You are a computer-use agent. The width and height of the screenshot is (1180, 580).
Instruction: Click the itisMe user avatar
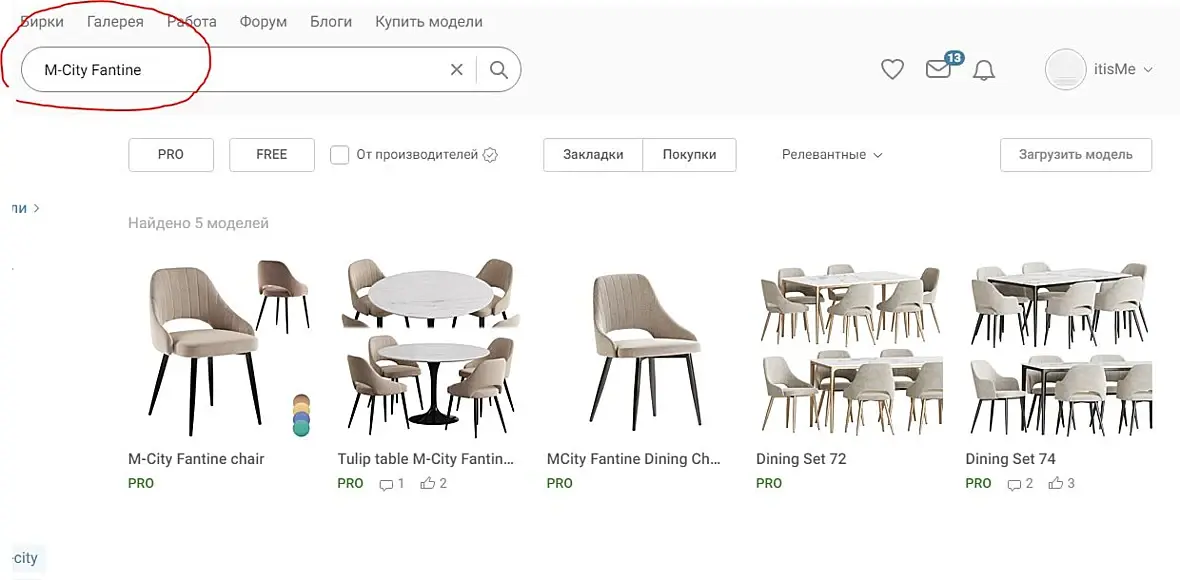click(1065, 70)
